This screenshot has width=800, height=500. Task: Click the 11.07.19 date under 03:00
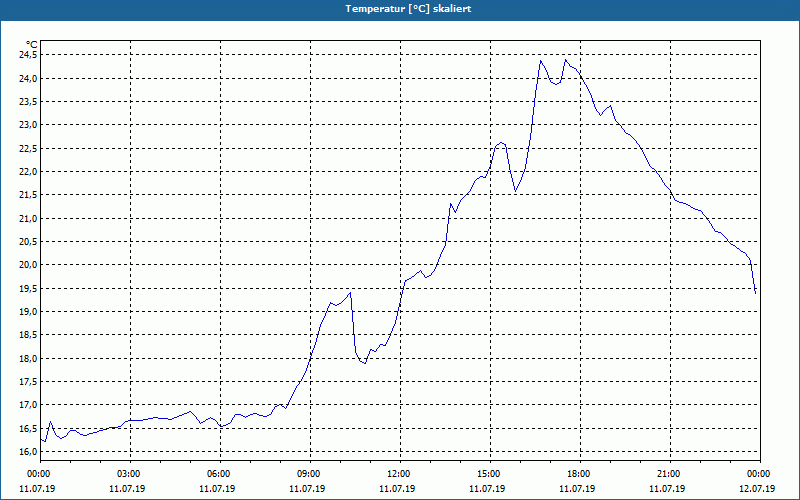point(128,488)
